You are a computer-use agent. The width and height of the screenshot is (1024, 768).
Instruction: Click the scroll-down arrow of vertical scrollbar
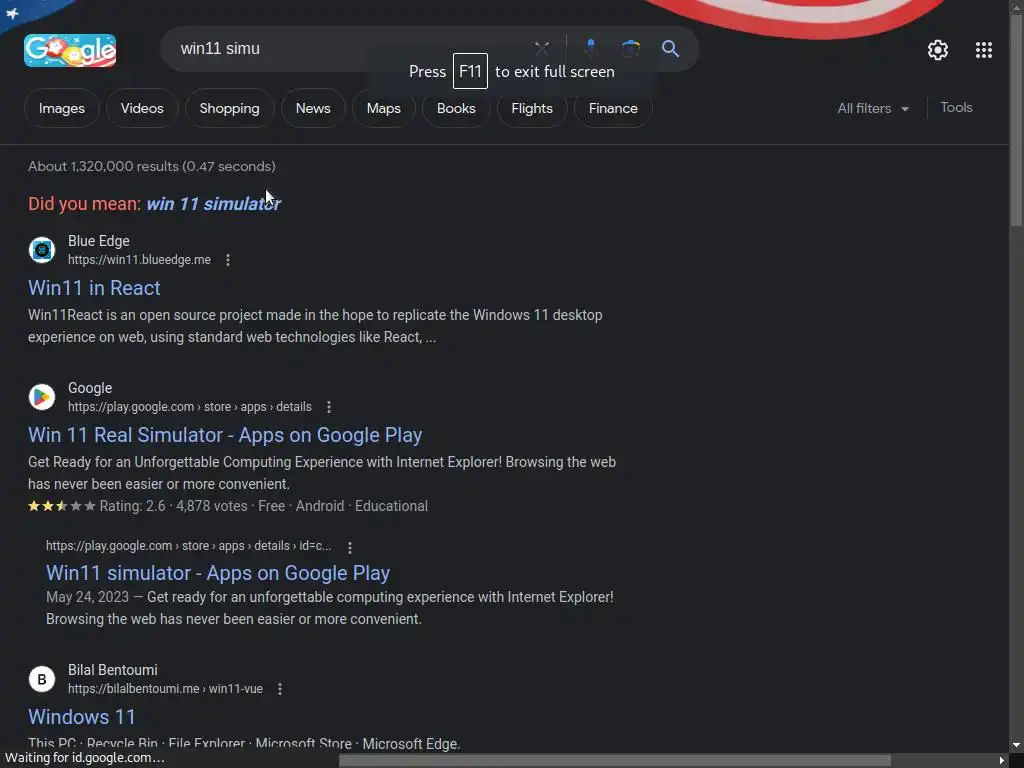click(1017, 745)
